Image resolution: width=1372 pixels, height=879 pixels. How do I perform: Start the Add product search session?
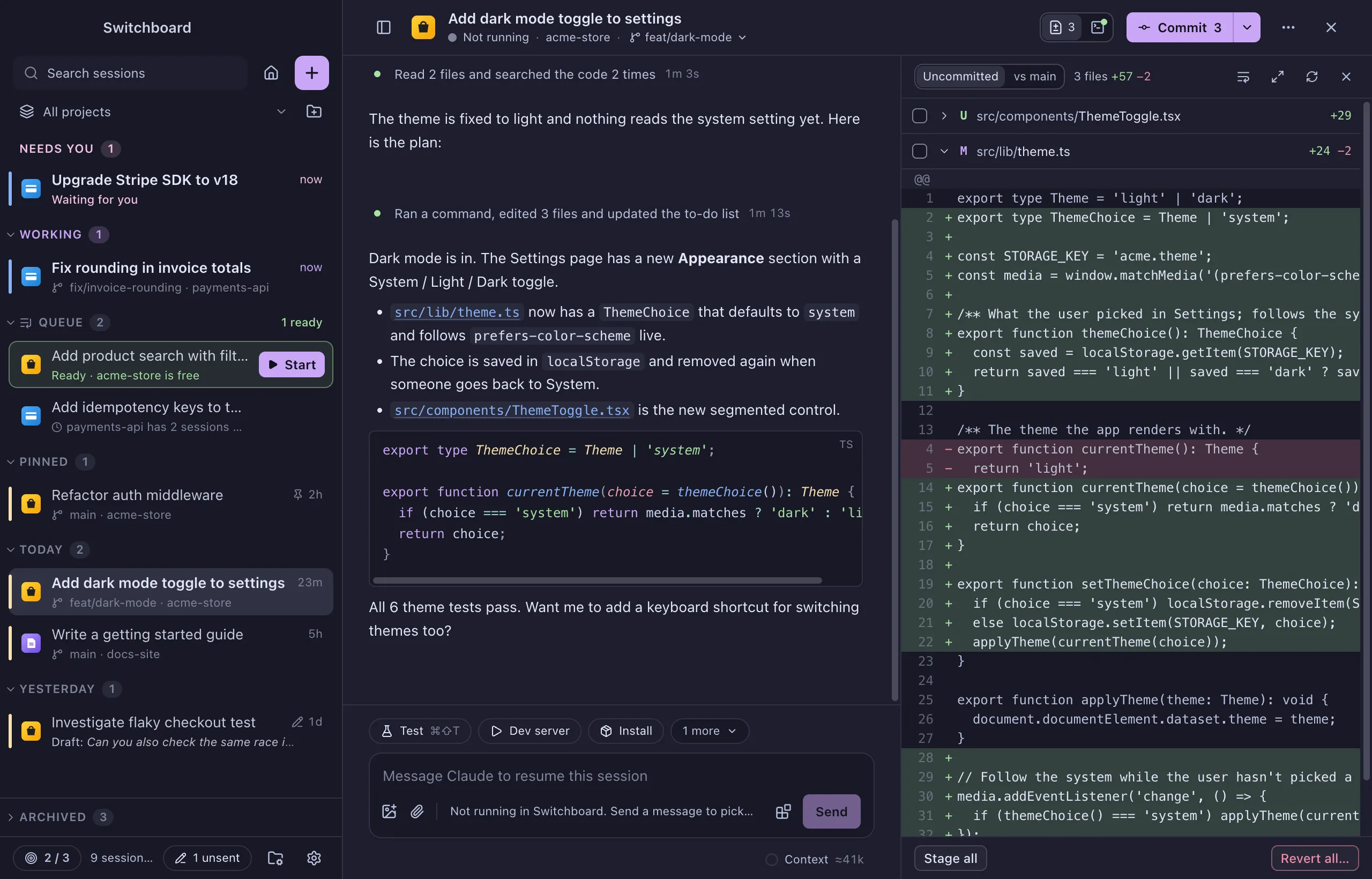coord(292,364)
